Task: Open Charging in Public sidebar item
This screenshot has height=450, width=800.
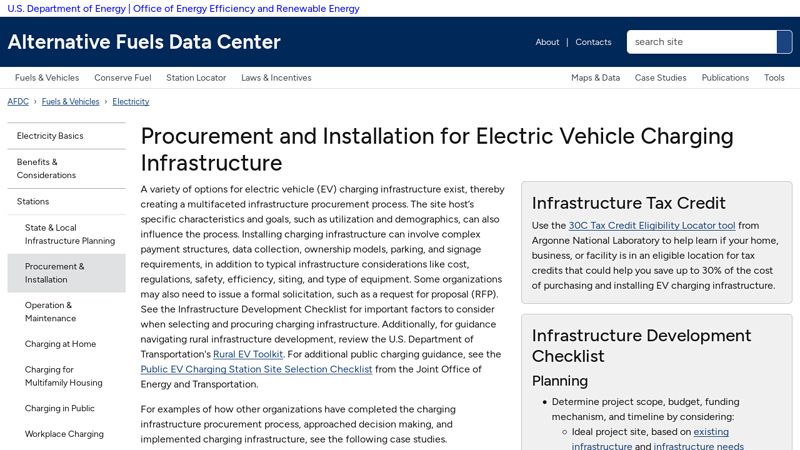Action: pos(66,408)
